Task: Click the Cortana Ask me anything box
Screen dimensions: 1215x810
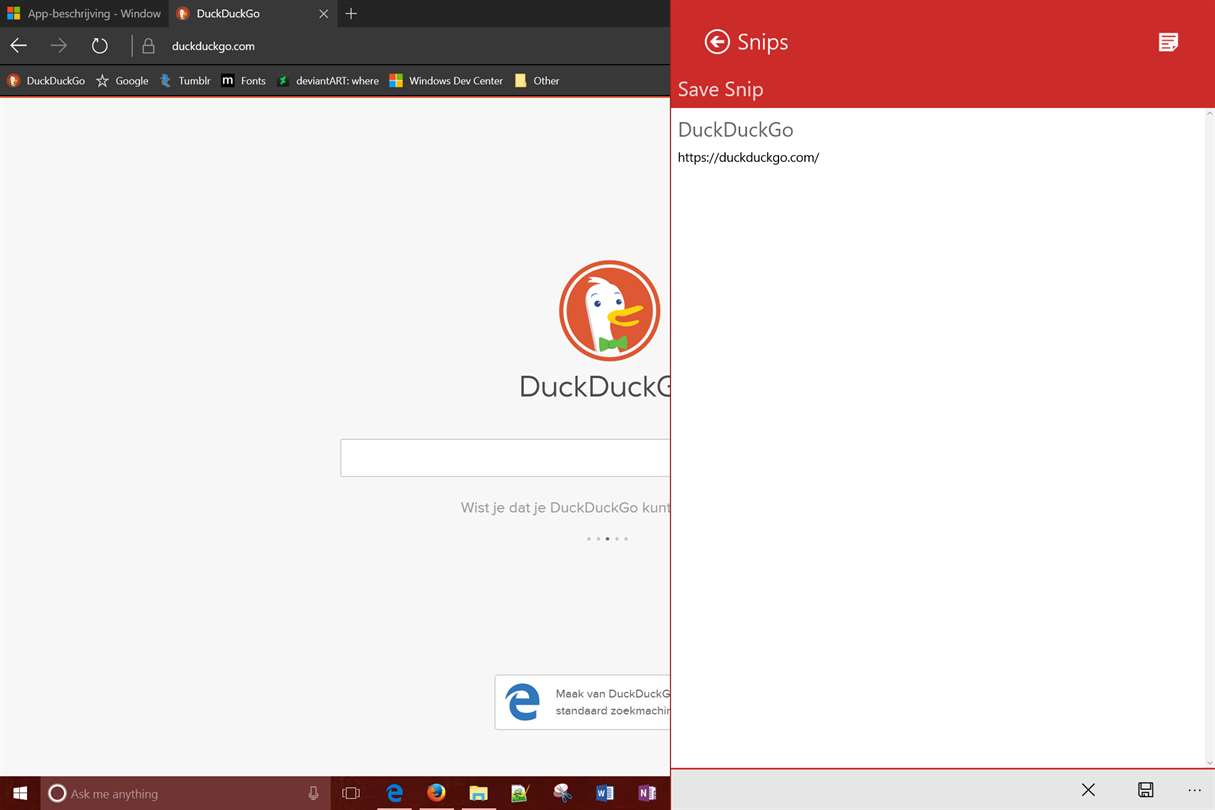Action: tap(185, 793)
